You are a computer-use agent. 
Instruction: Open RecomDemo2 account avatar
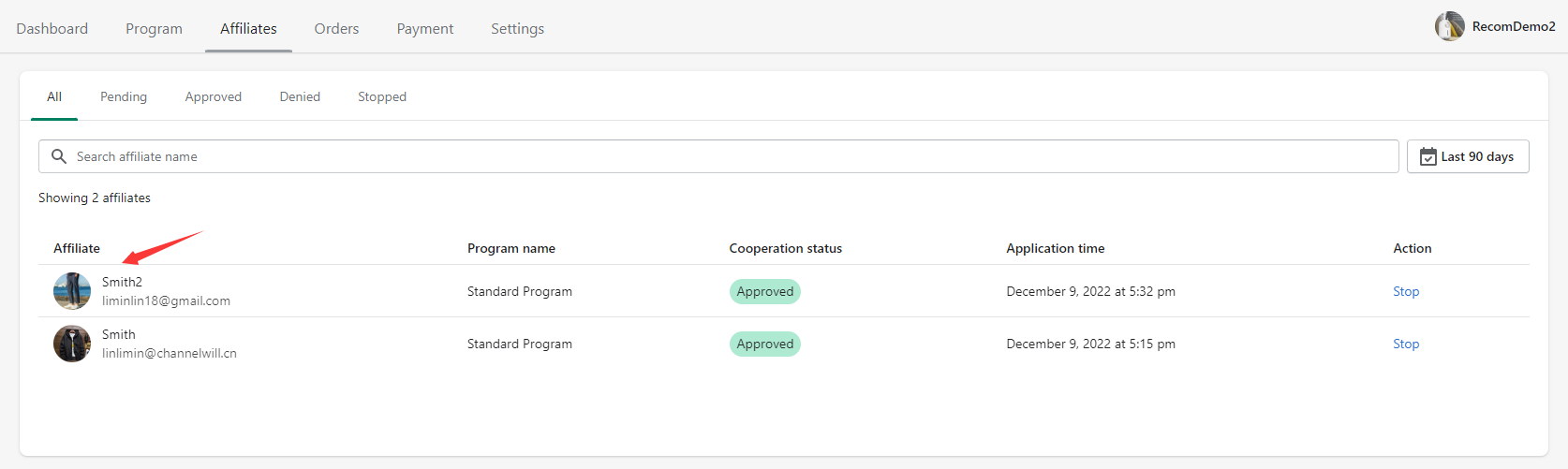tap(1449, 26)
